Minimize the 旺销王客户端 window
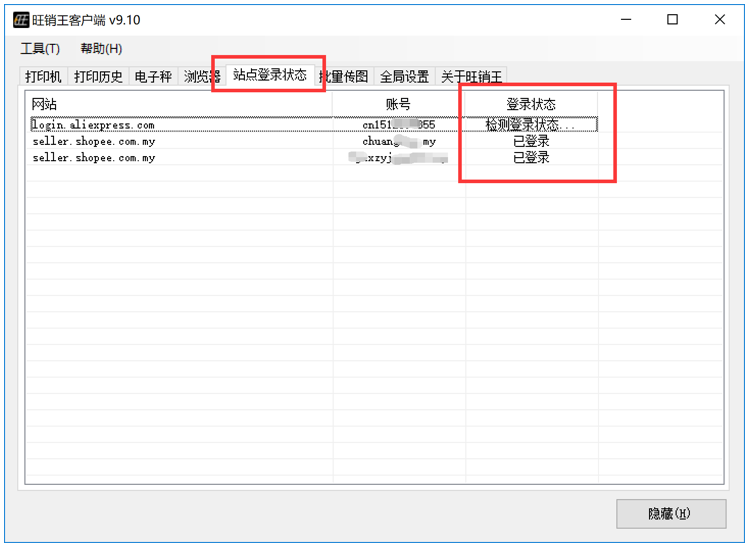The image size is (745, 545). pos(626,20)
